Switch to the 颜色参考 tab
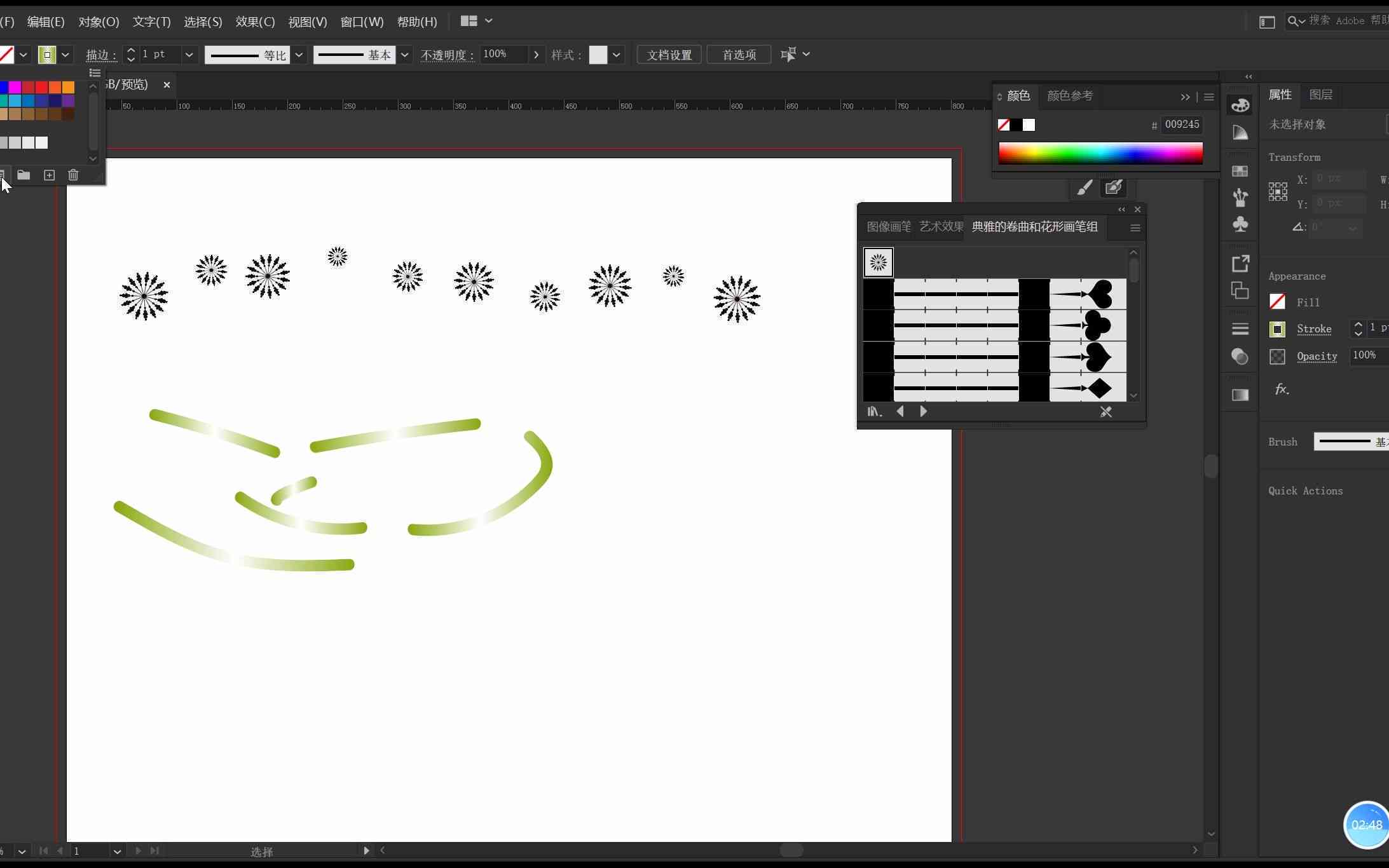 tap(1070, 96)
